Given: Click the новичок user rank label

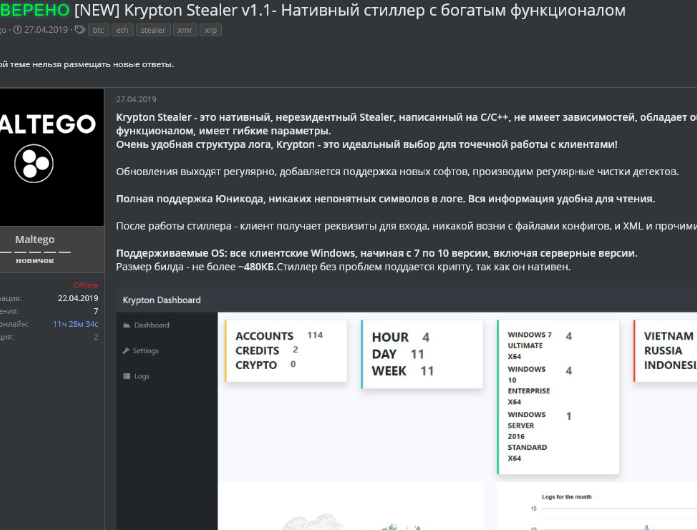Looking at the screenshot, I should 35,261.
